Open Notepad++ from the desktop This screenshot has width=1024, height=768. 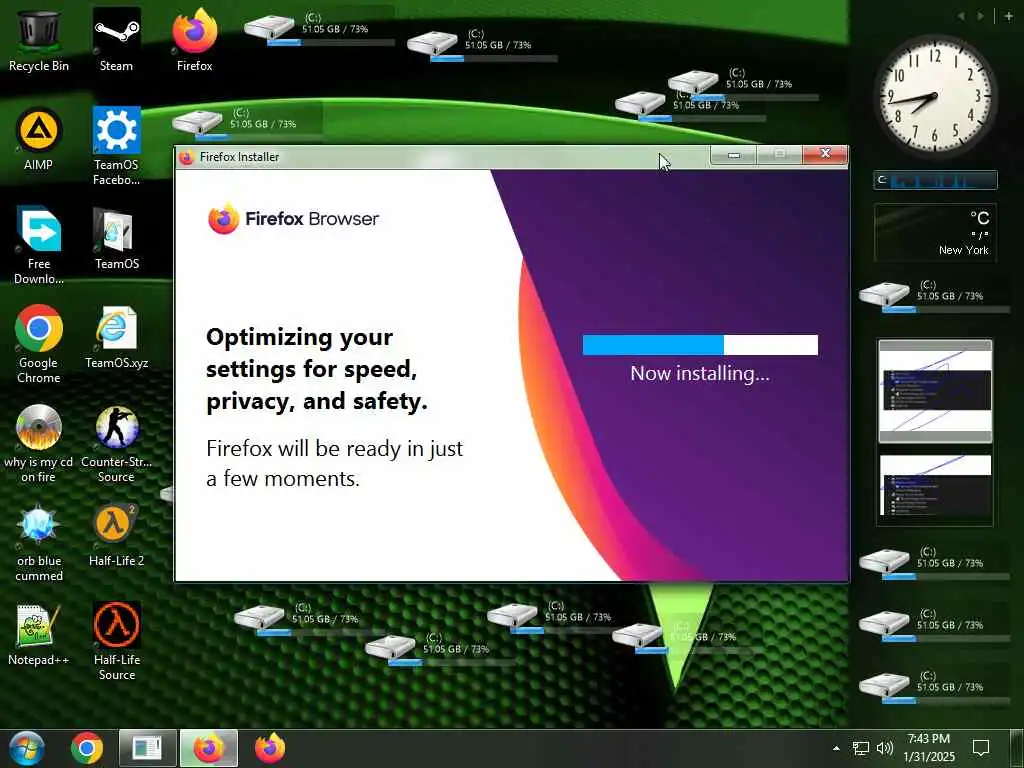39,634
